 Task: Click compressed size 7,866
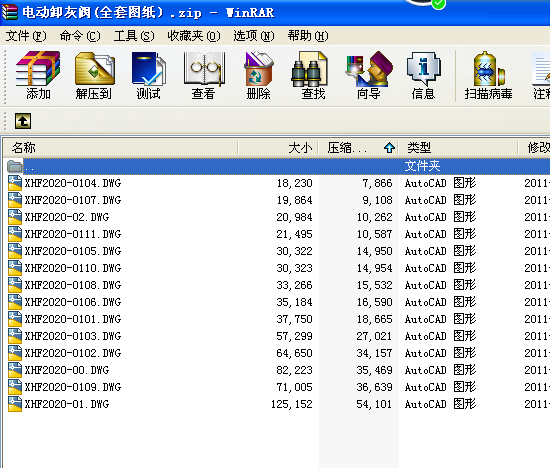[377, 183]
